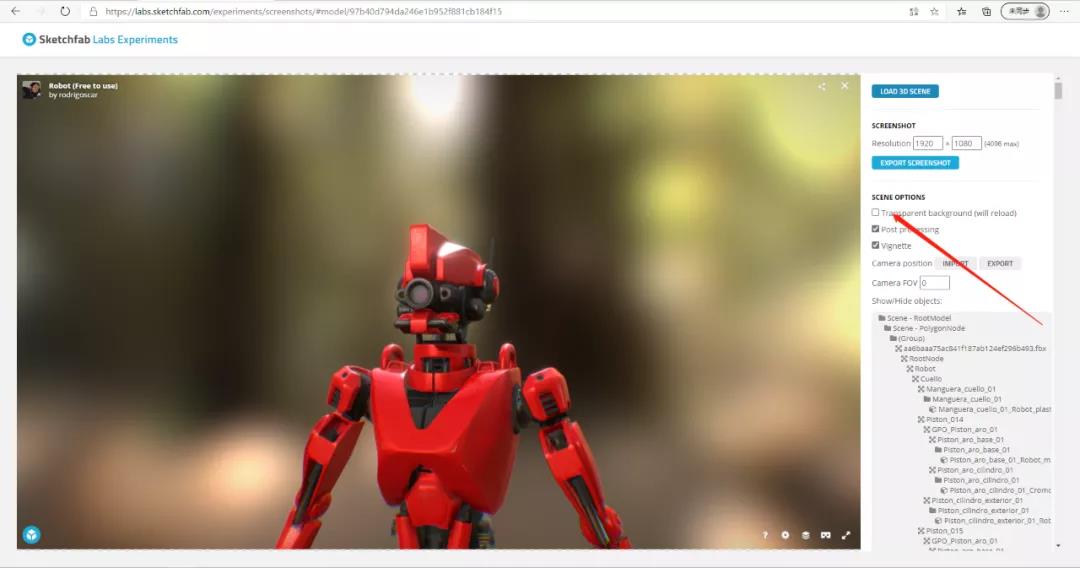Click the camera position EXPORT button
Screen dimensions: 1080x568
[x=1000, y=264]
